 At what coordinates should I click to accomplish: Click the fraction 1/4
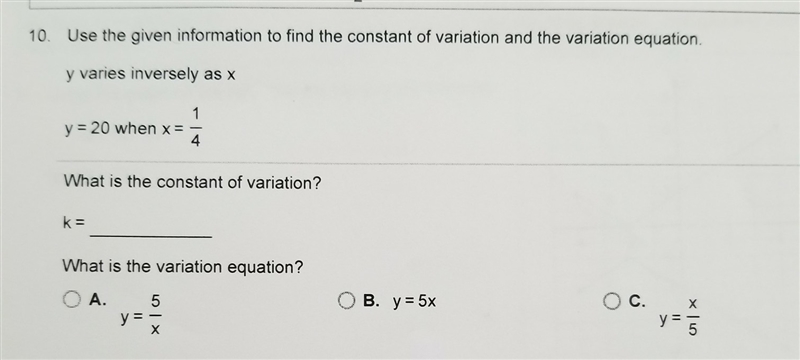(196, 127)
